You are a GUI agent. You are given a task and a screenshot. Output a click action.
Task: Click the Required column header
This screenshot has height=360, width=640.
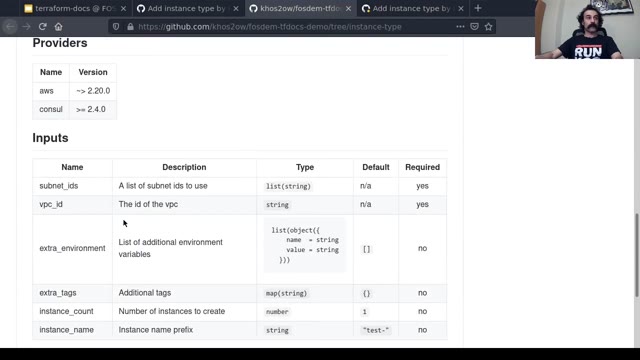pos(422,167)
